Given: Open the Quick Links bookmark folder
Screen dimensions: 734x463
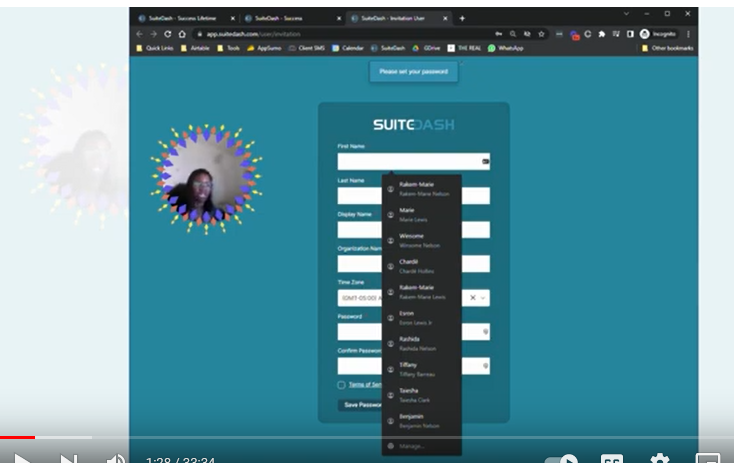Looking at the screenshot, I should [154, 48].
